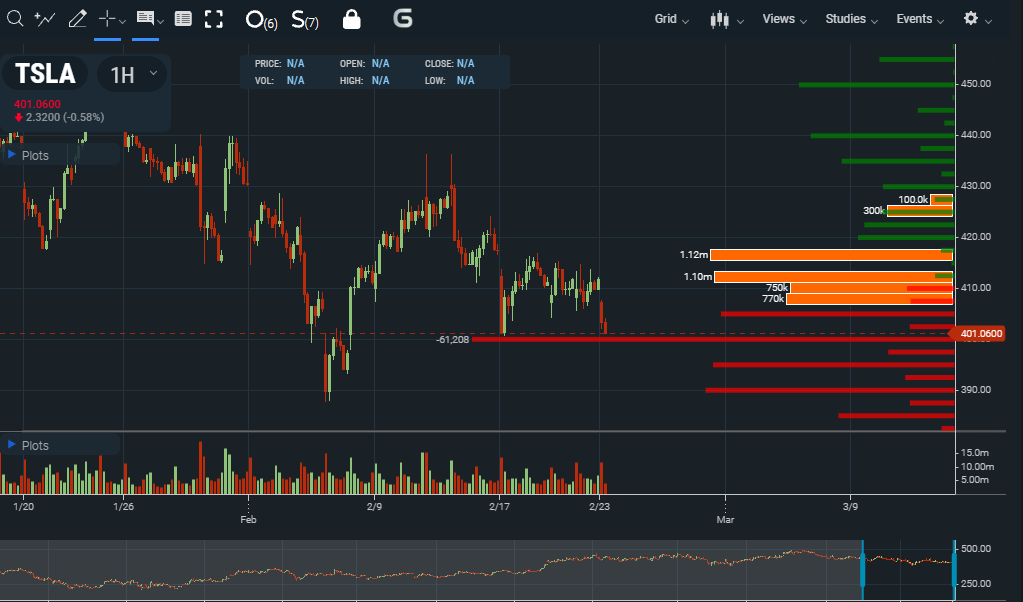
Task: Open the Studies menu
Action: pyautogui.click(x=851, y=19)
